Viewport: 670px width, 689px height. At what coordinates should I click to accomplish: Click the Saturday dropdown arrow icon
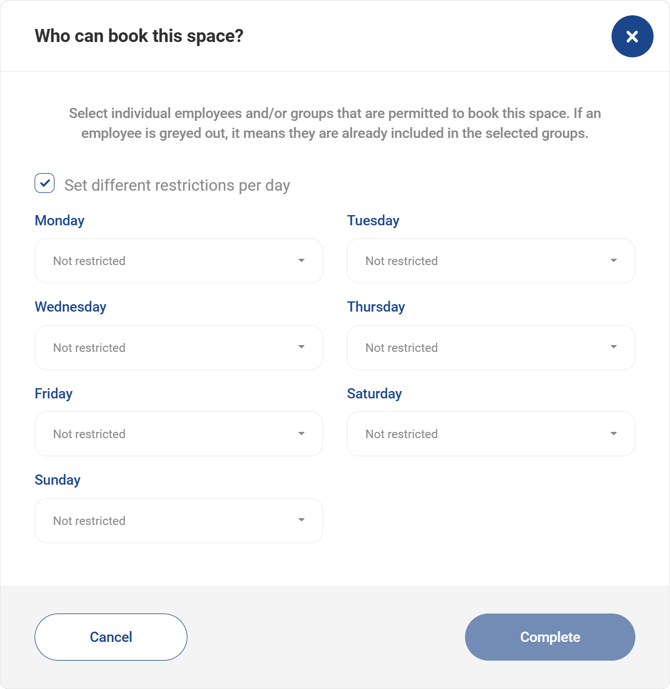point(613,434)
